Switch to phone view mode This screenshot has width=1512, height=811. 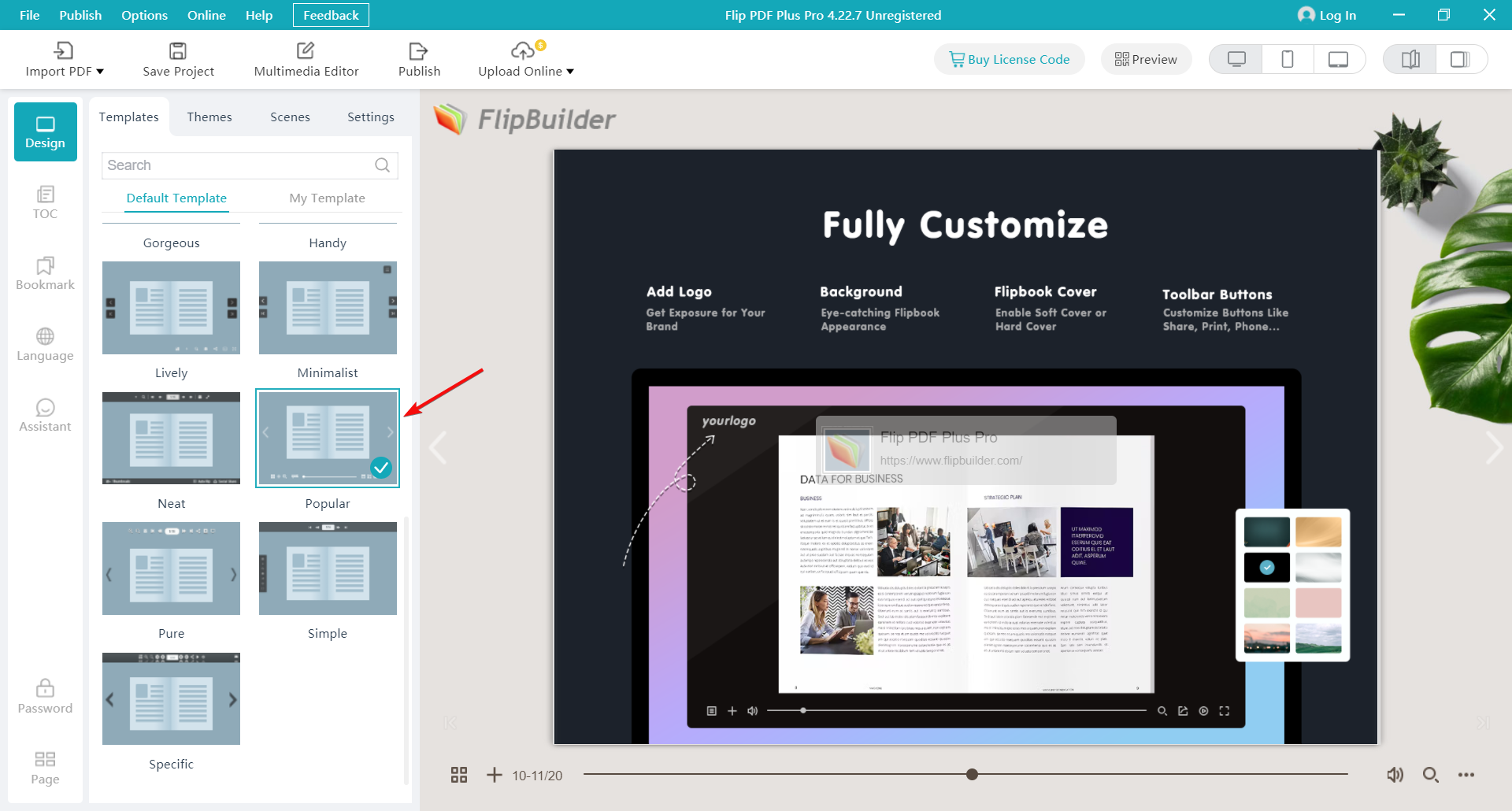tap(1288, 59)
